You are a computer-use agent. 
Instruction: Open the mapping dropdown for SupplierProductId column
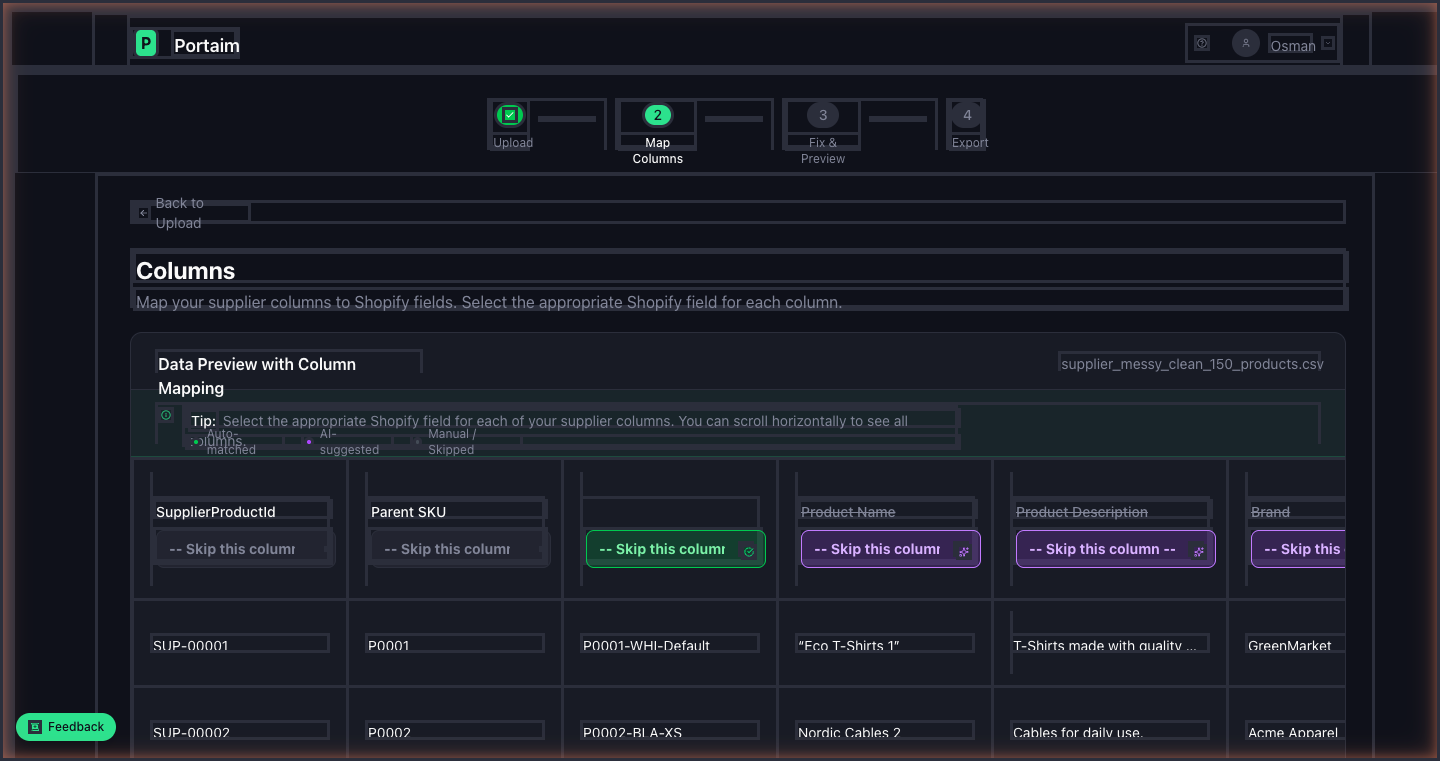(x=242, y=548)
